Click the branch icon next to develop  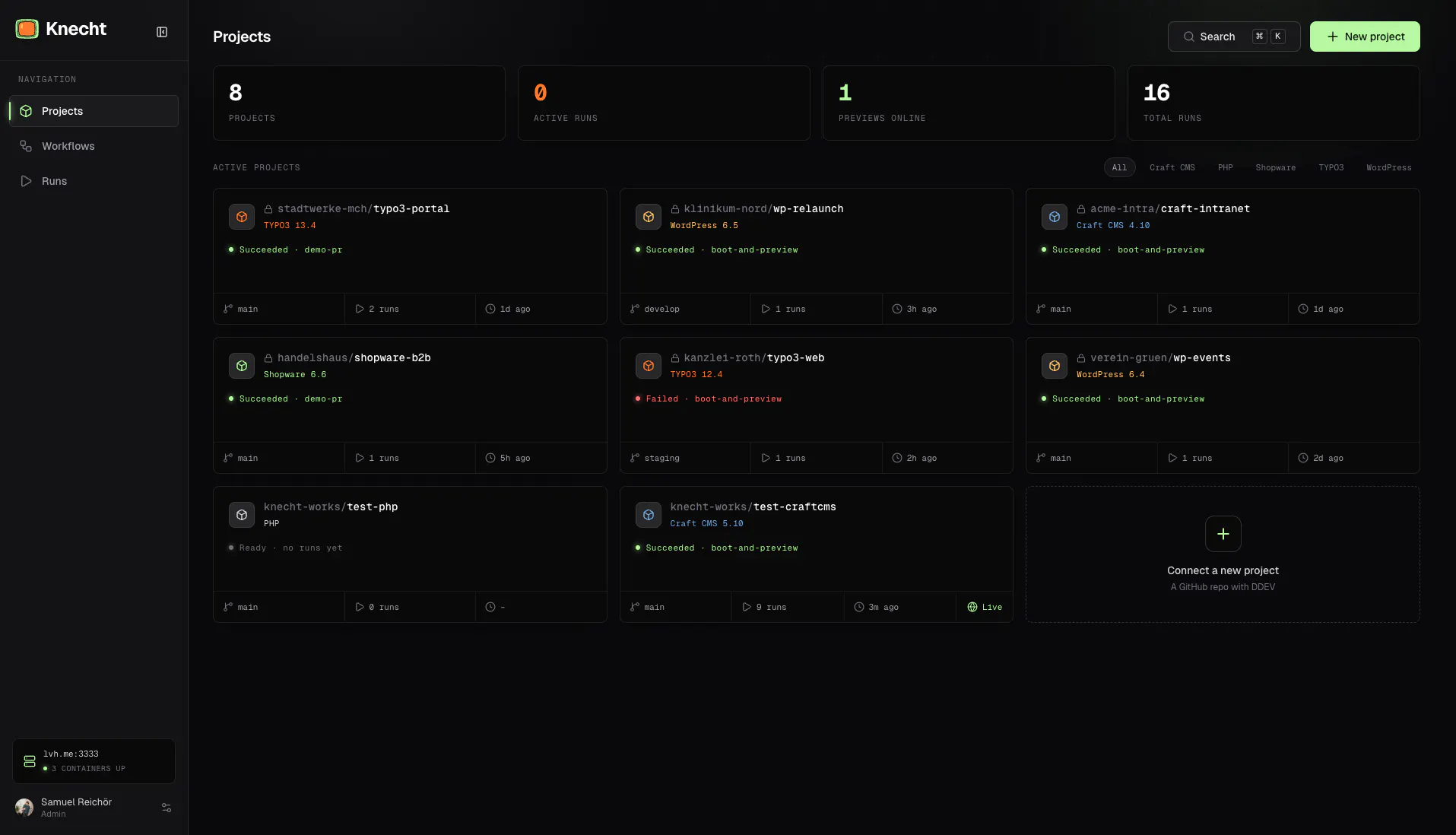point(635,309)
